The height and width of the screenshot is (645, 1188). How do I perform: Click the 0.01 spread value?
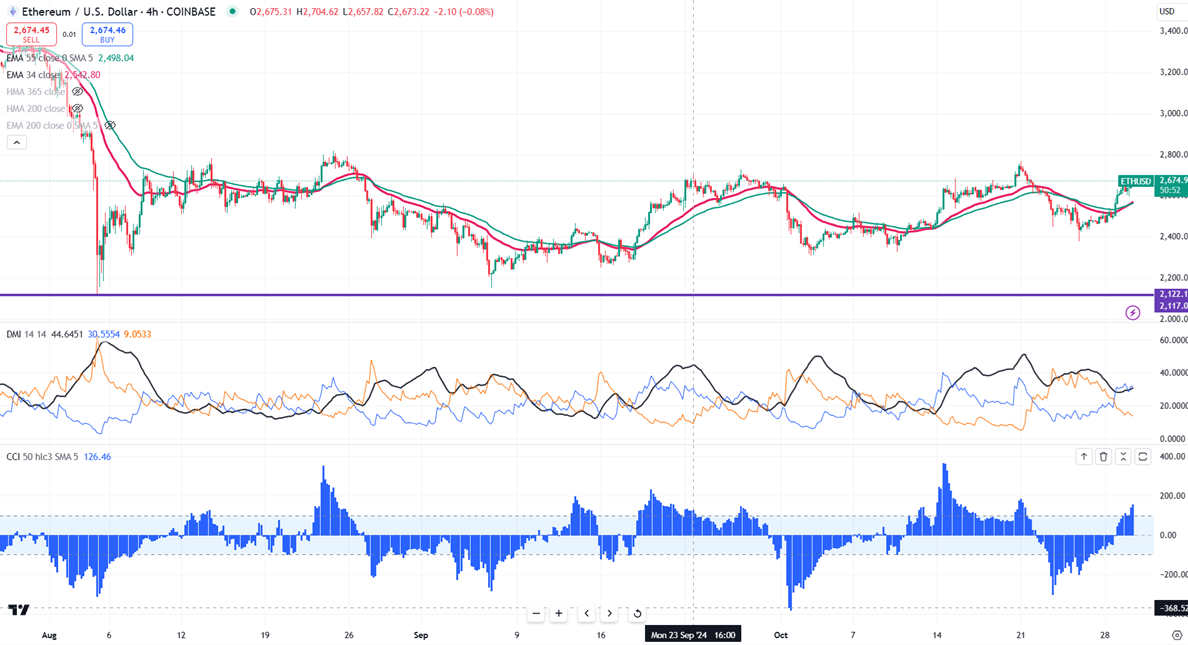[69, 34]
